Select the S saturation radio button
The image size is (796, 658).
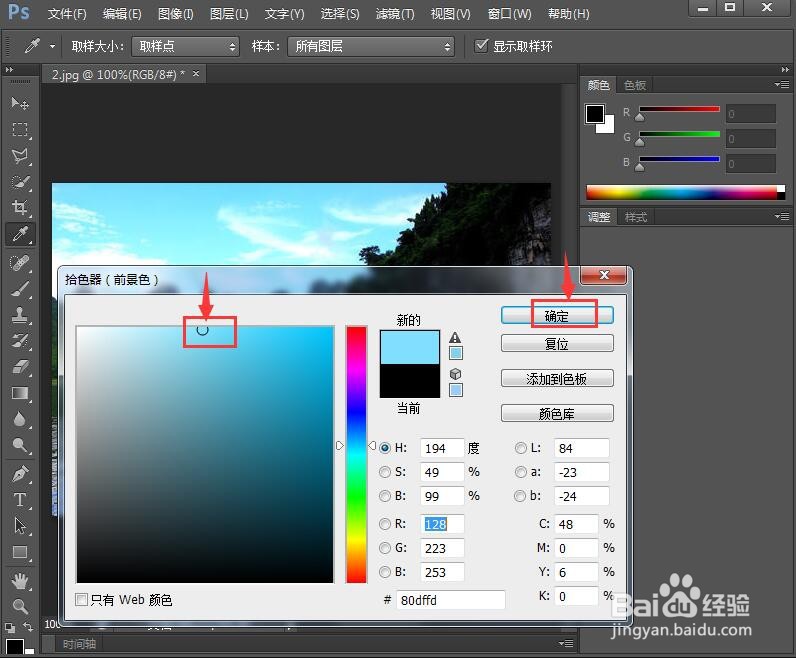click(x=385, y=472)
